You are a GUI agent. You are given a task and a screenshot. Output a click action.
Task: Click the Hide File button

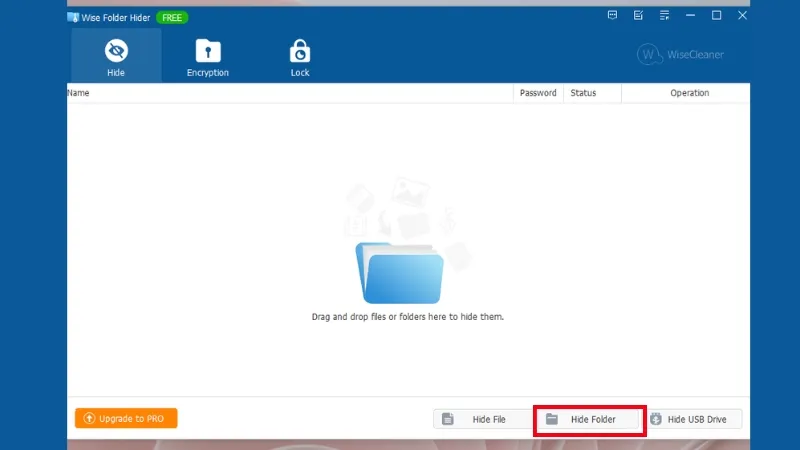(483, 419)
